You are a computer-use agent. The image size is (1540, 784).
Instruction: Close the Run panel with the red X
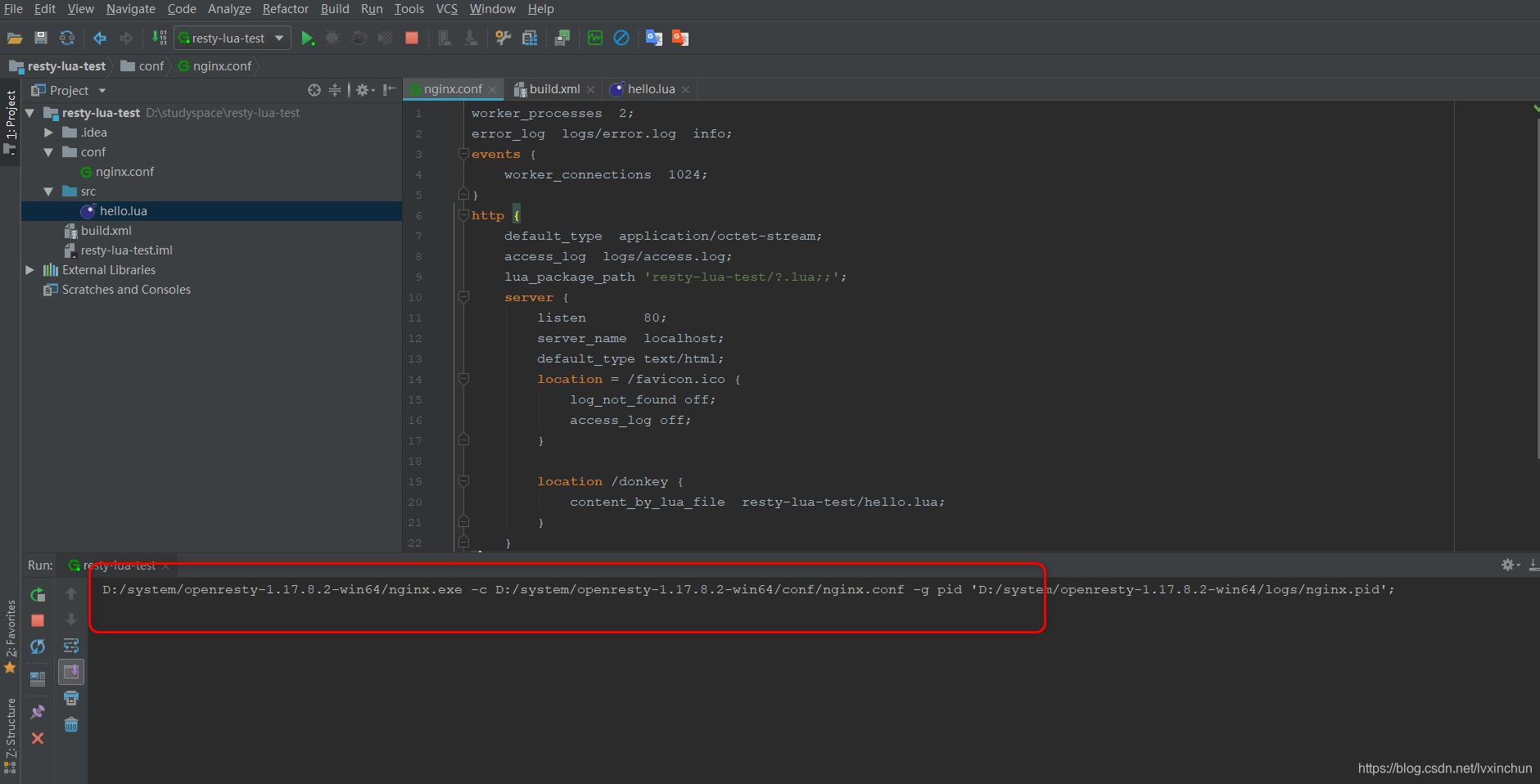[x=38, y=738]
